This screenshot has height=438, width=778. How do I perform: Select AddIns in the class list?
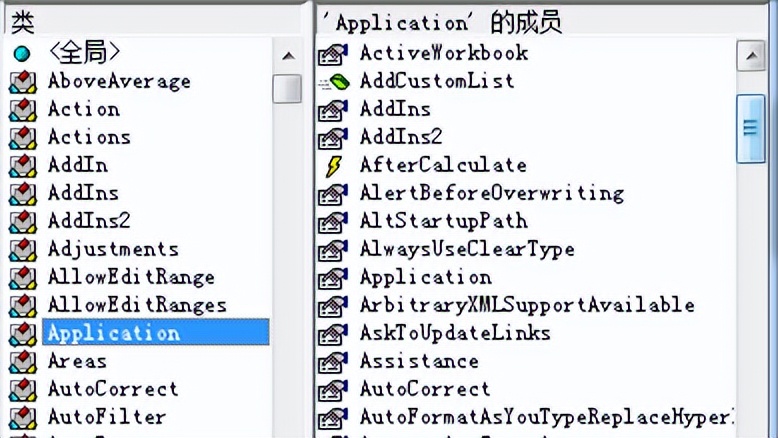click(x=83, y=193)
